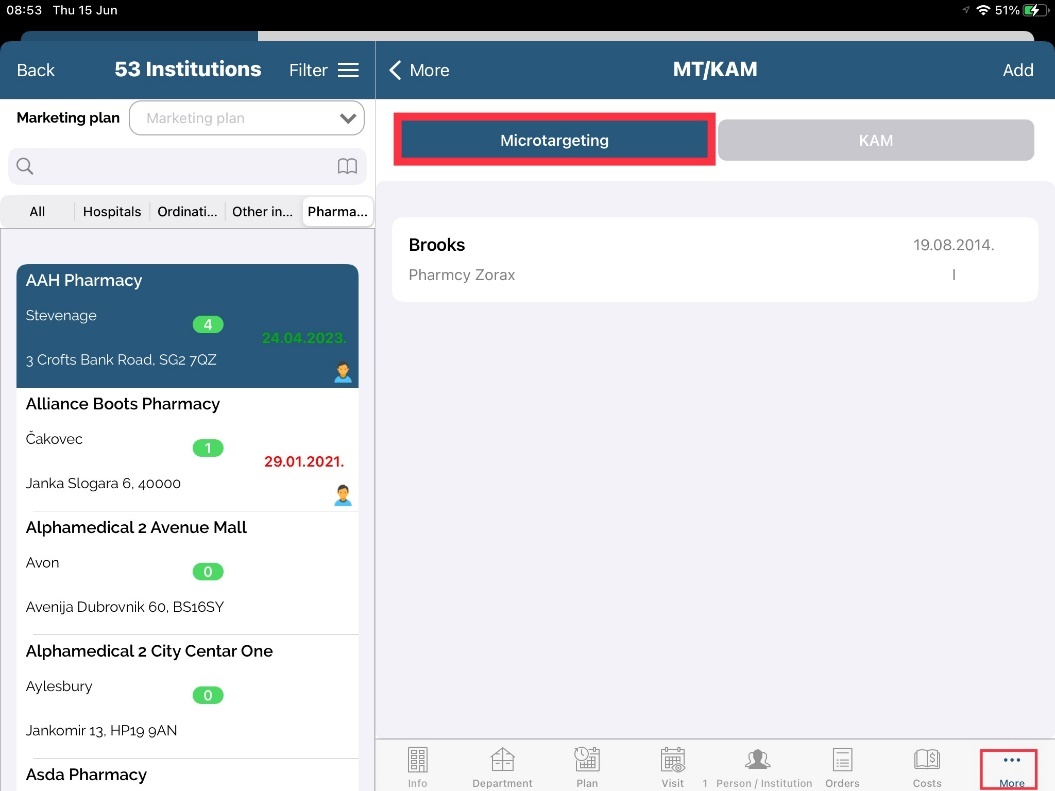Open the Orders icon
The height and width of the screenshot is (791, 1055).
click(842, 761)
